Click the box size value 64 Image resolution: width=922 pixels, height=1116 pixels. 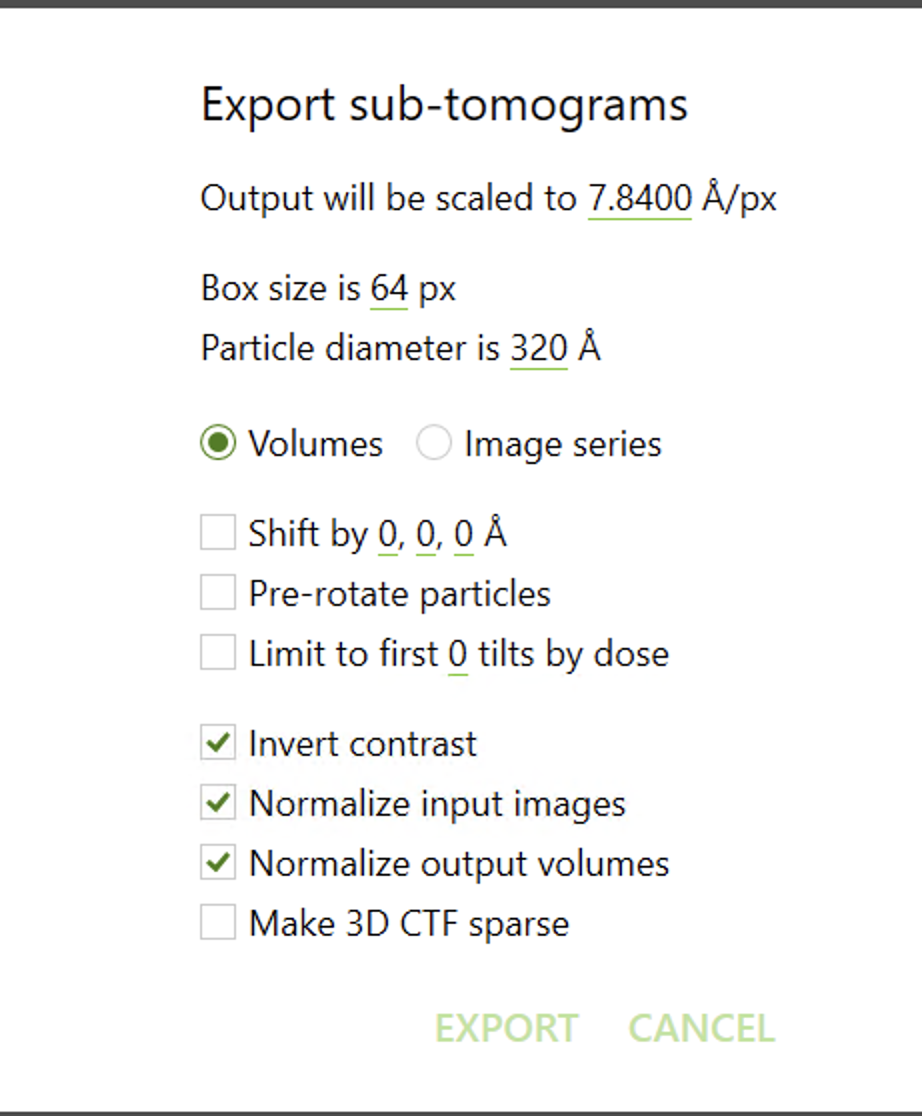[389, 289]
